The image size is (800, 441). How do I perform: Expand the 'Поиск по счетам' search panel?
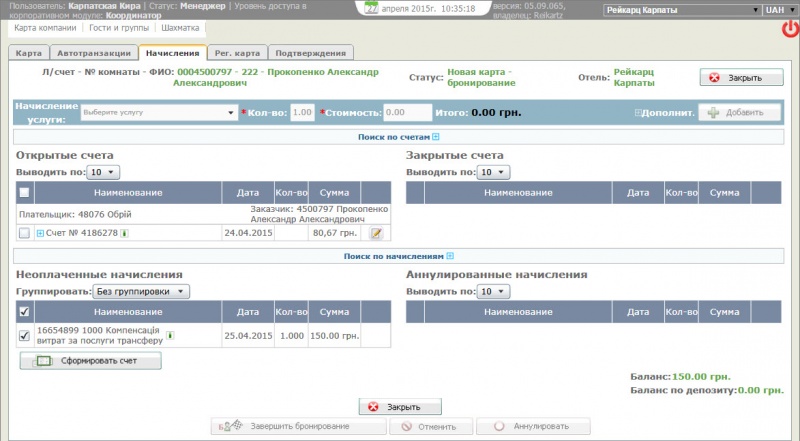pos(436,137)
